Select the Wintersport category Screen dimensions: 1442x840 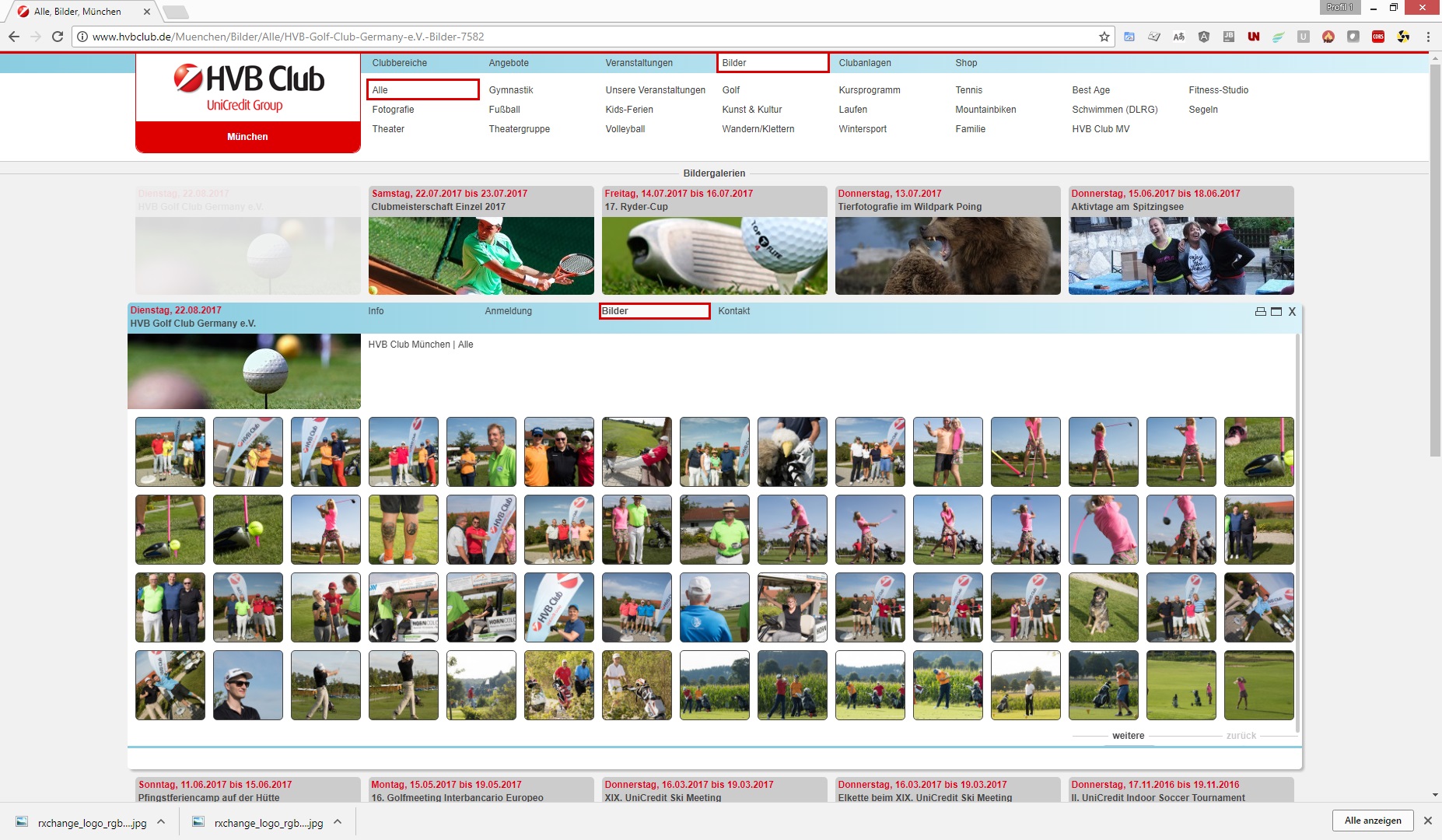[863, 129]
